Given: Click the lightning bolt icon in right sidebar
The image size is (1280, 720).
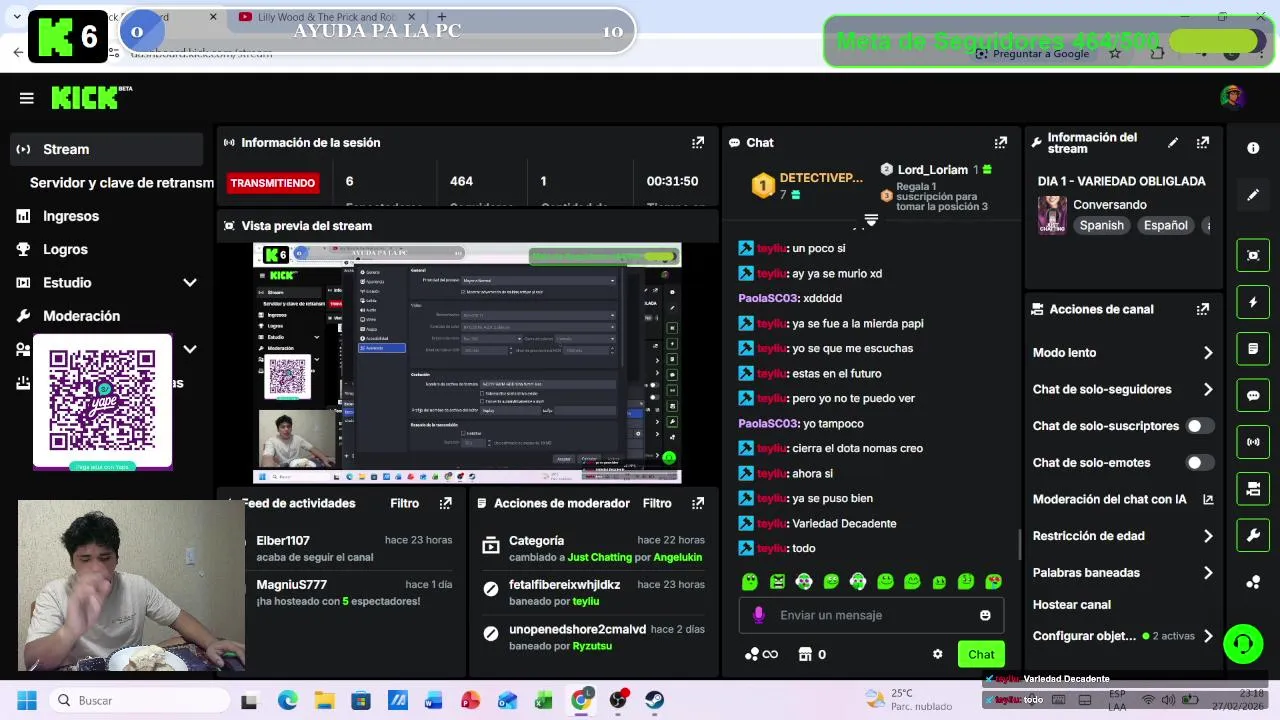Looking at the screenshot, I should [1253, 302].
